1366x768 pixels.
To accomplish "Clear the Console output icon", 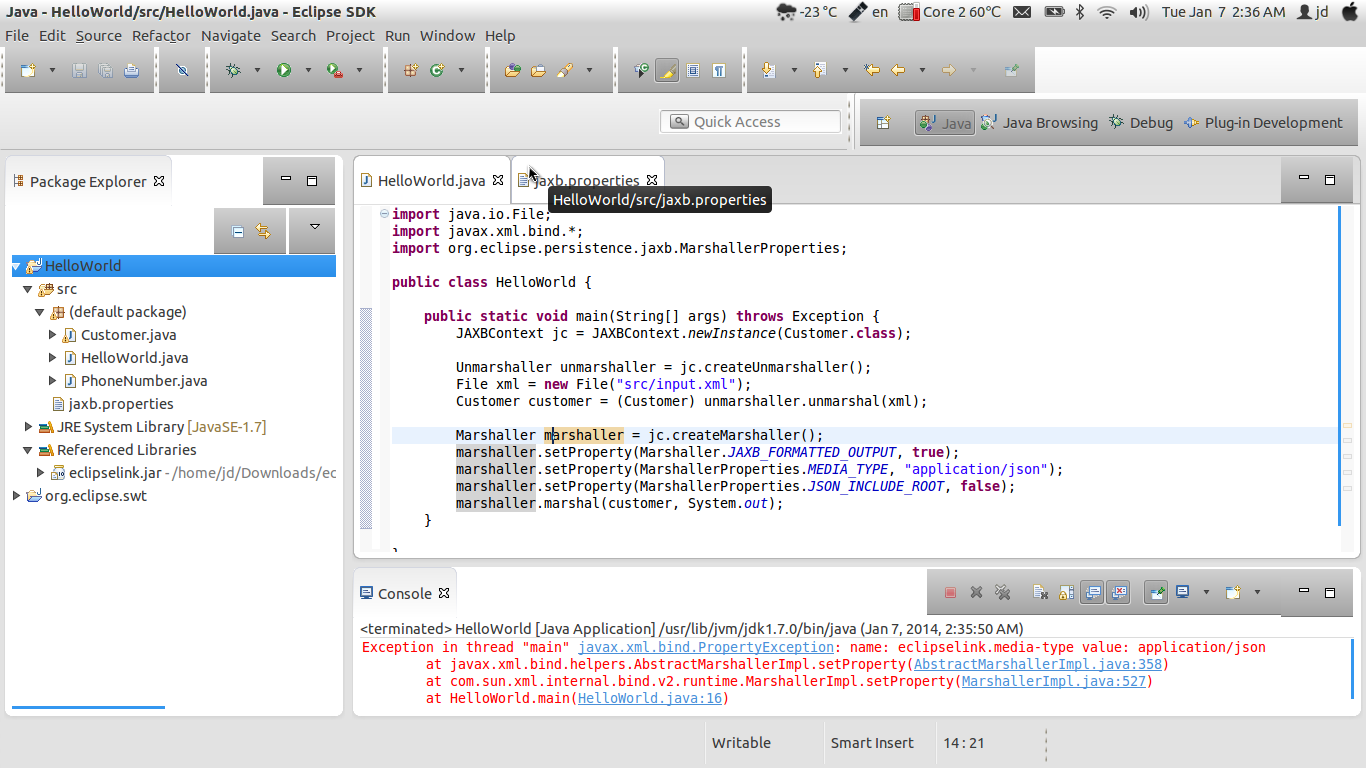I will coord(1040,592).
